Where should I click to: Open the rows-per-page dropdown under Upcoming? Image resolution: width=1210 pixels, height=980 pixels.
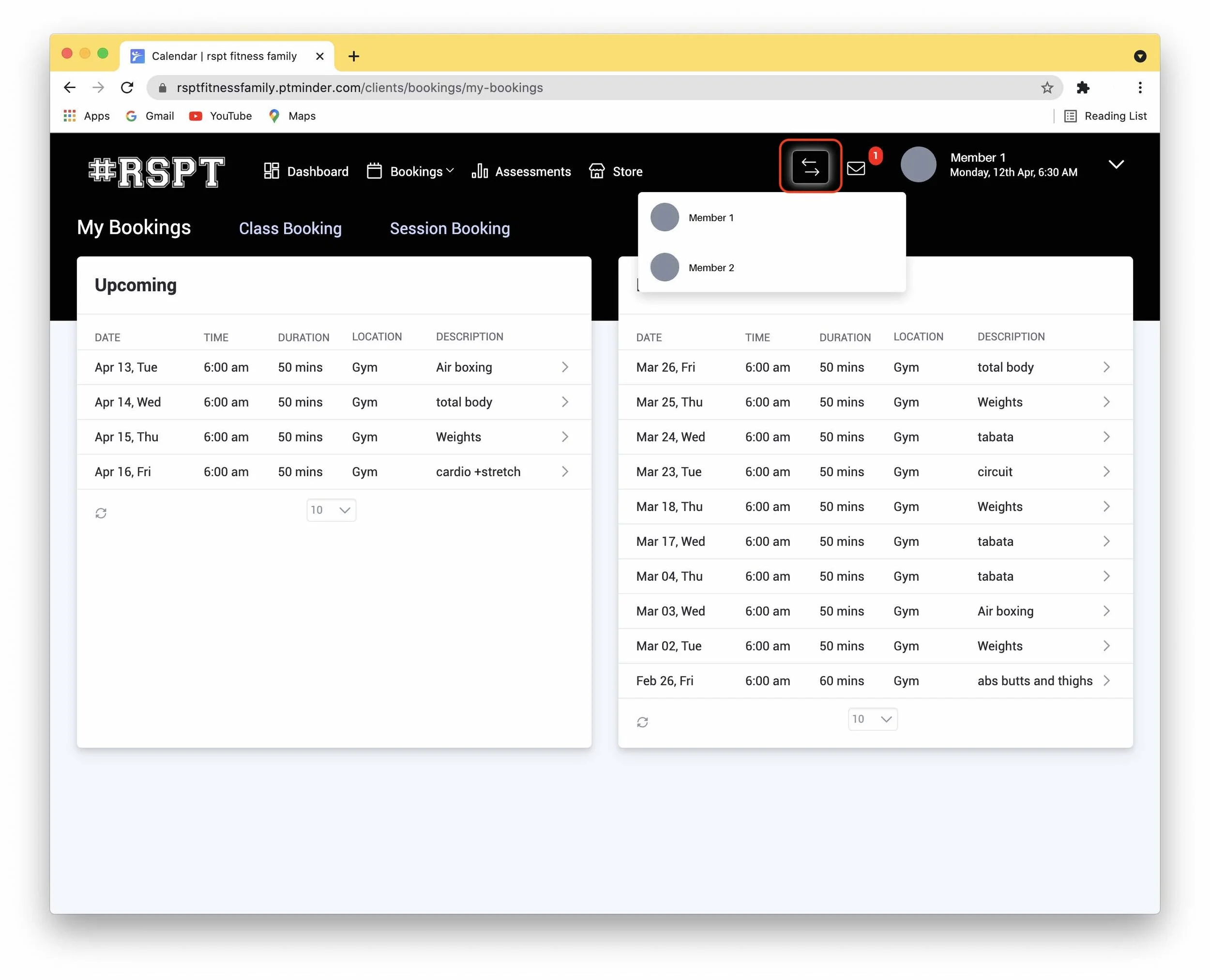(x=331, y=510)
